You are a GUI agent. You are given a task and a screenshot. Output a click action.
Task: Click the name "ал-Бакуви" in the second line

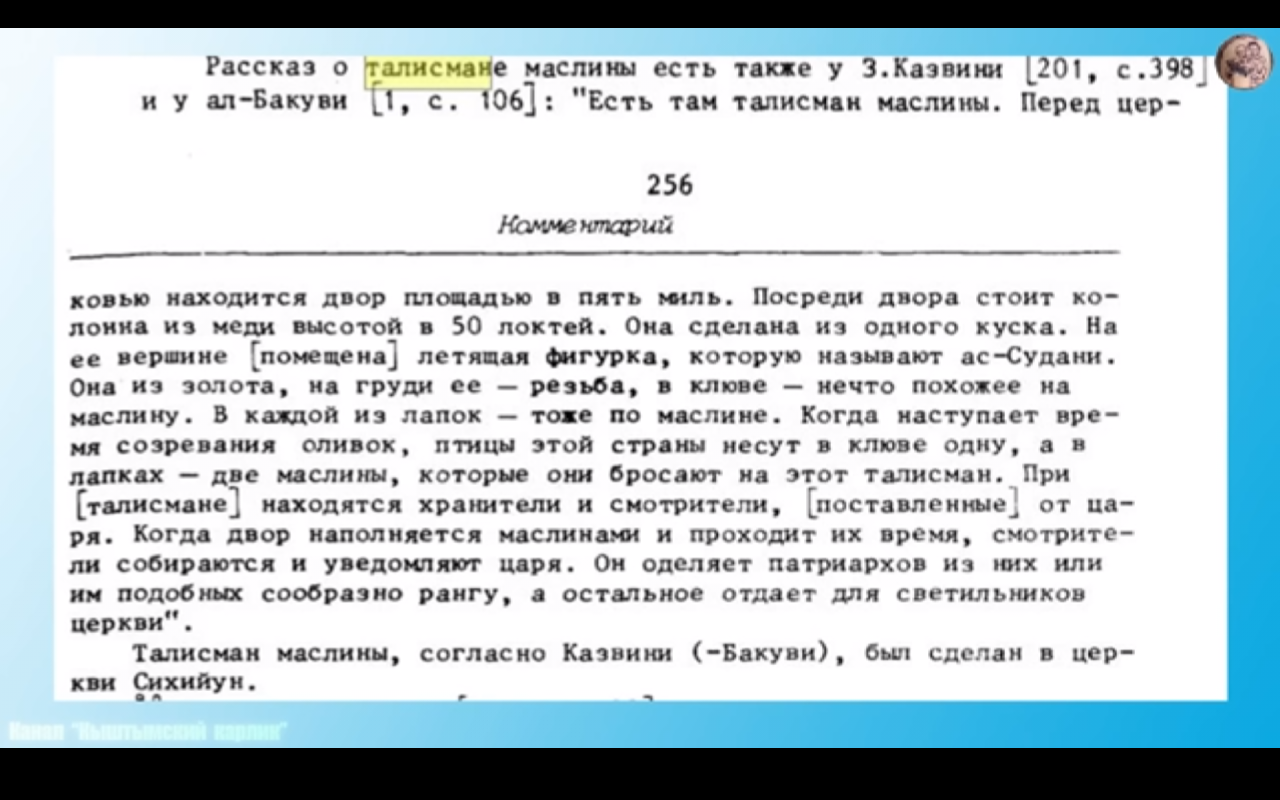[x=277, y=102]
